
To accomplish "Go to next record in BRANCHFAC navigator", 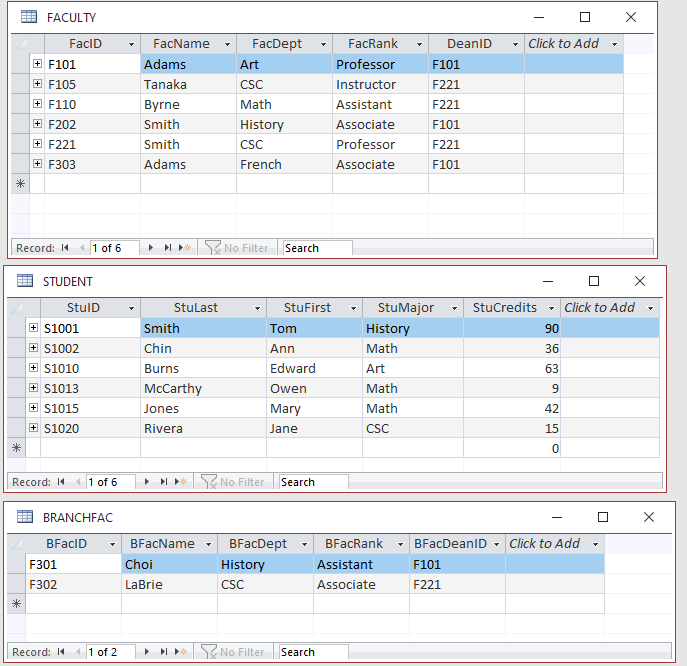I will point(146,652).
